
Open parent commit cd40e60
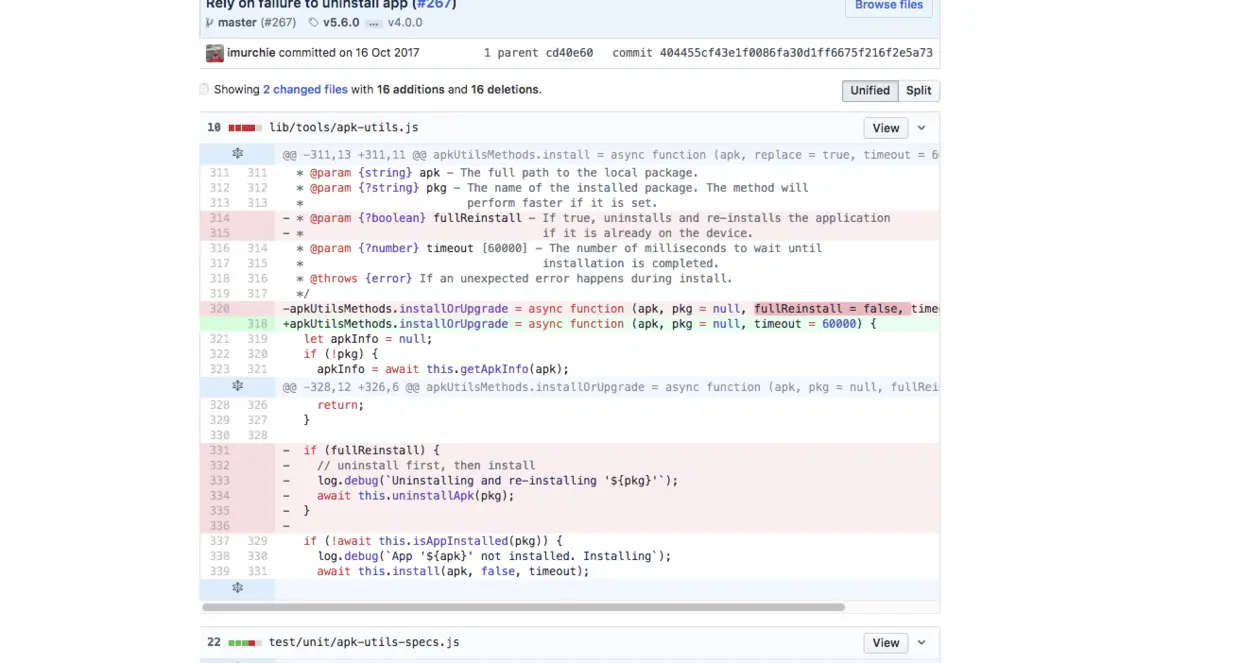pyautogui.click(x=569, y=53)
